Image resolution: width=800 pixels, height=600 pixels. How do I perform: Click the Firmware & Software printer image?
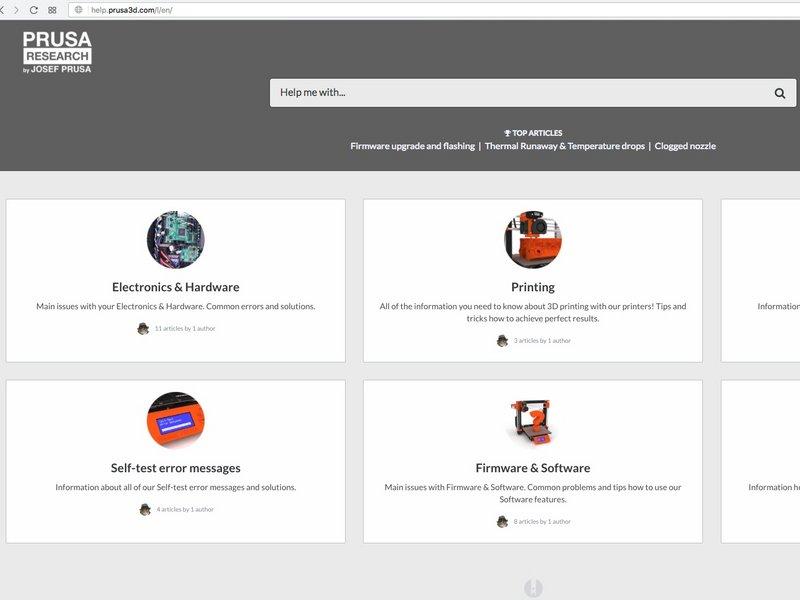tap(533, 421)
